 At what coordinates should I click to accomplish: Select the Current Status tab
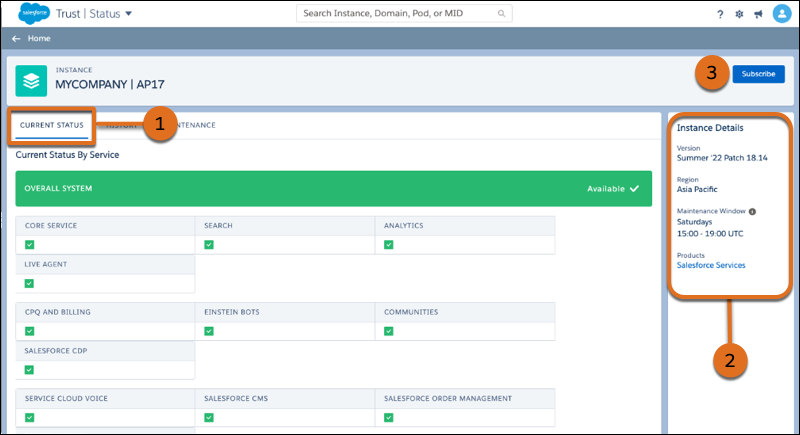pos(50,126)
